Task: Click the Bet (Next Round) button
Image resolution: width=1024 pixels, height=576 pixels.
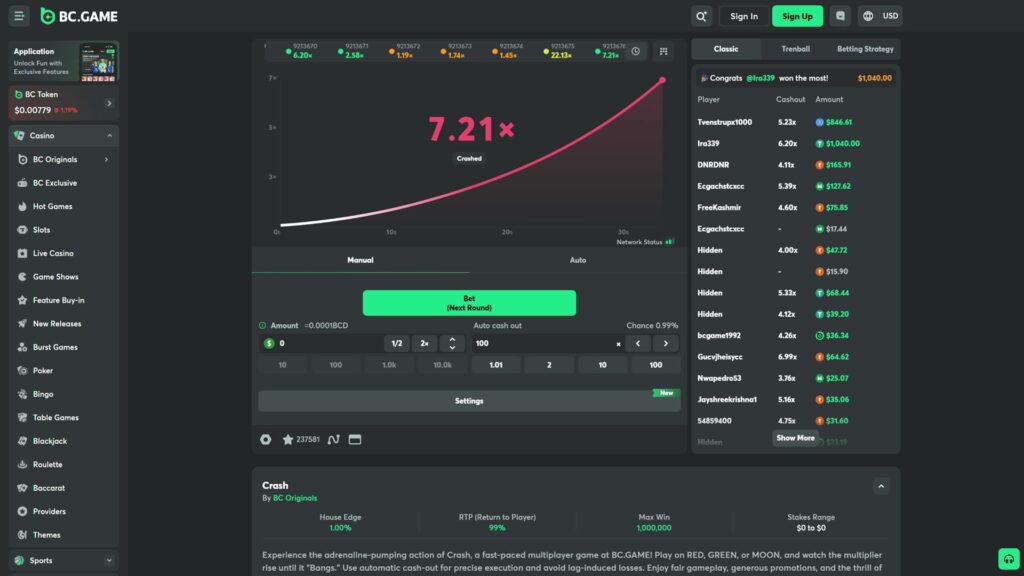Action: (469, 303)
